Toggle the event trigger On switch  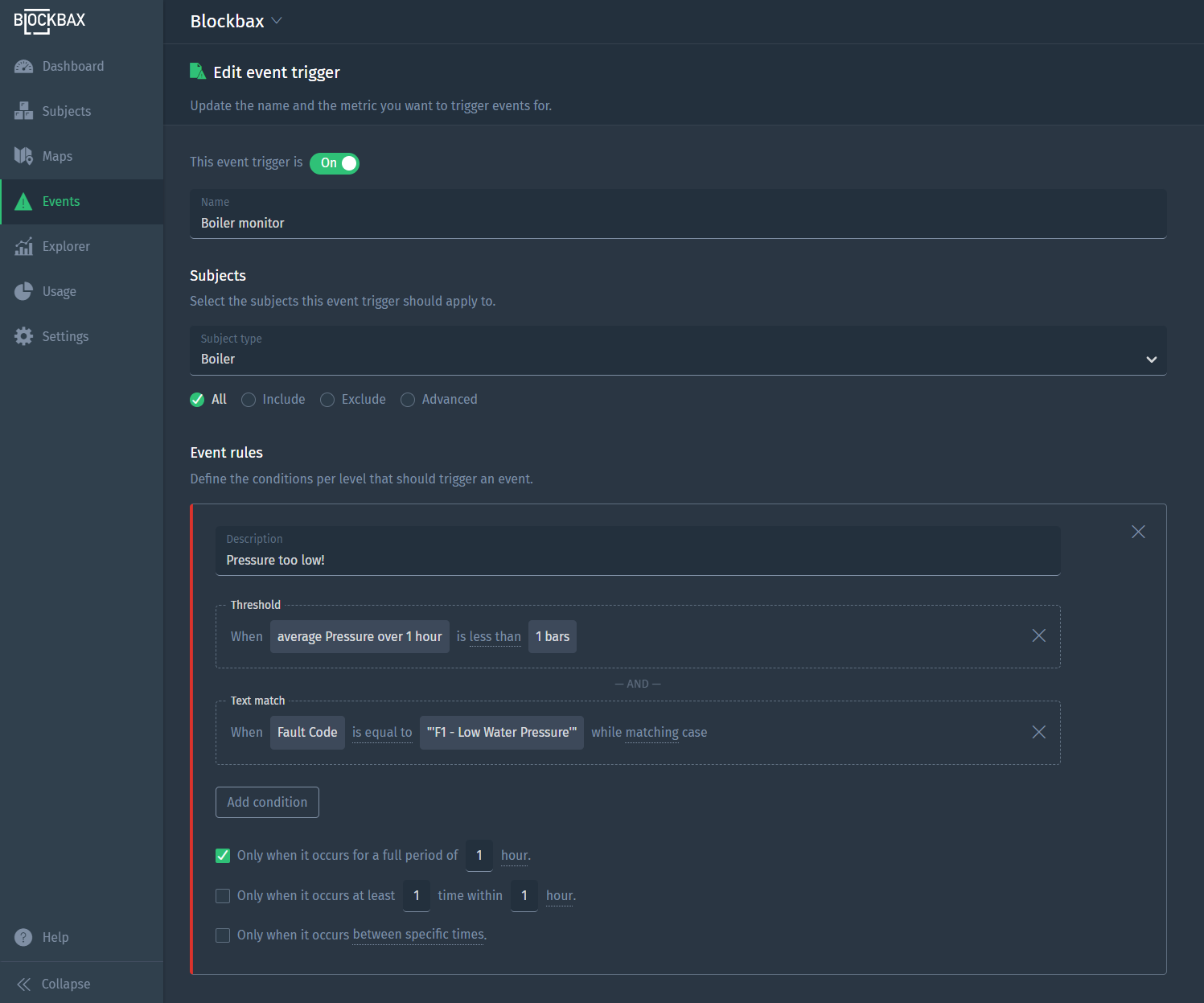pos(335,163)
